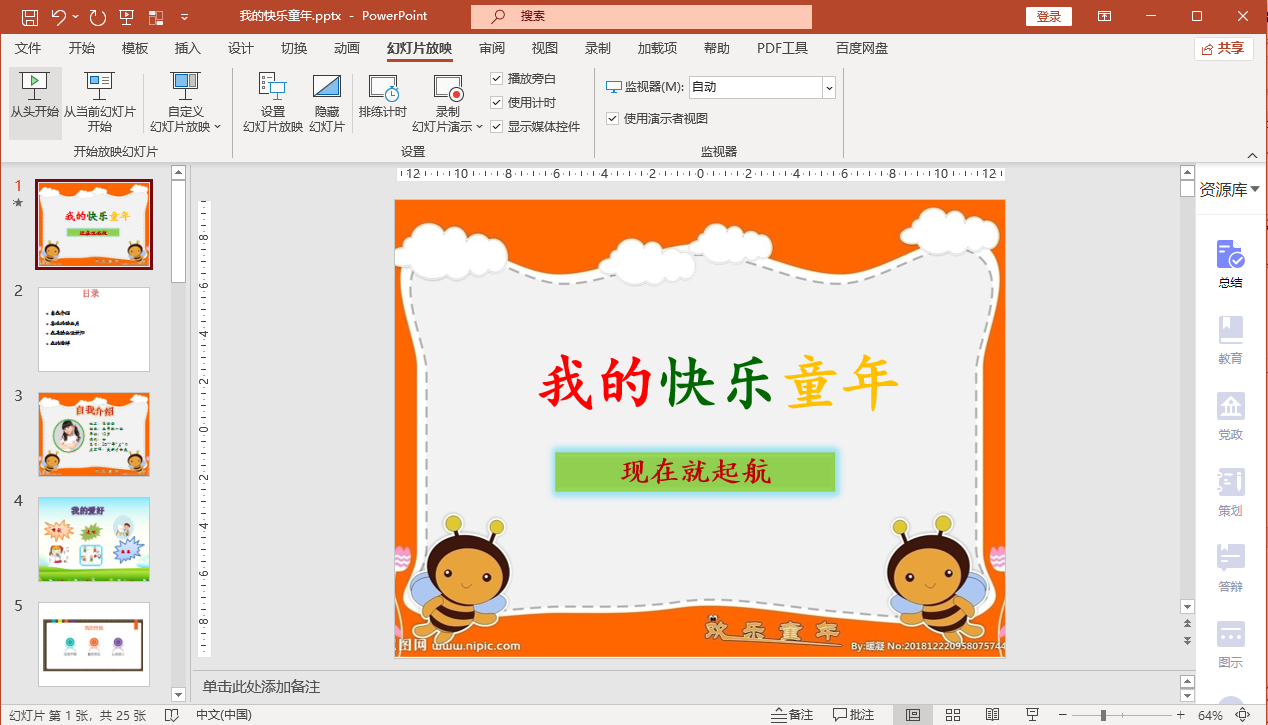Toggle 使用计时 checkbox
1268x725 pixels.
tap(497, 102)
